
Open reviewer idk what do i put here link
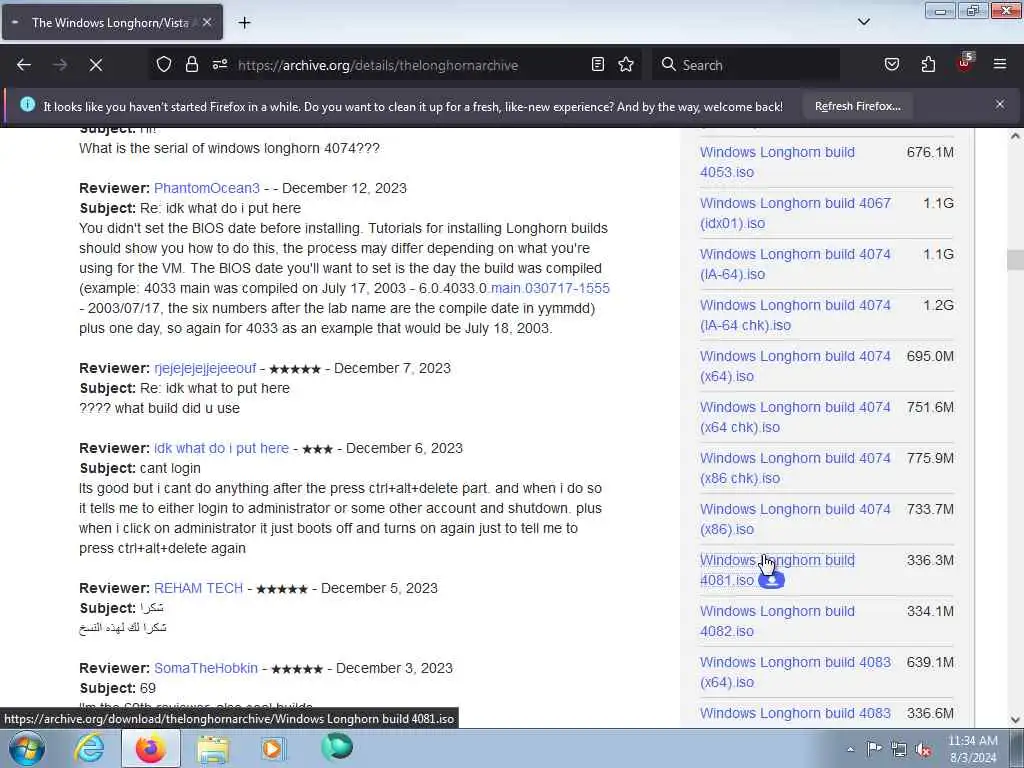[x=221, y=449]
